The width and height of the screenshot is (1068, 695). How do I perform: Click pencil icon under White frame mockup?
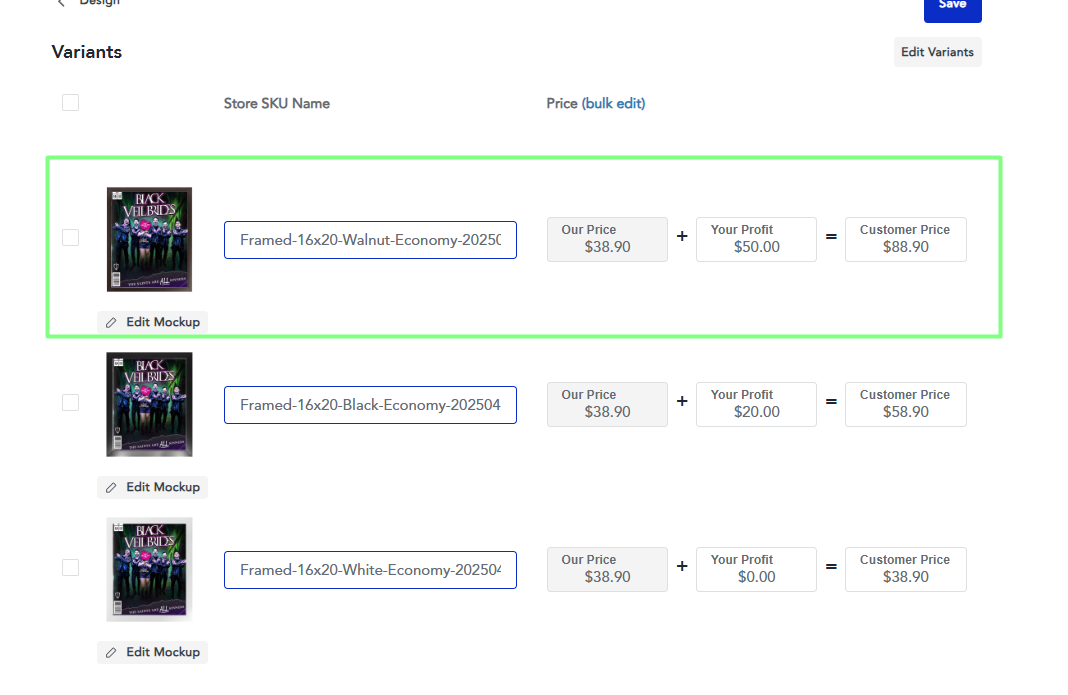pyautogui.click(x=112, y=652)
